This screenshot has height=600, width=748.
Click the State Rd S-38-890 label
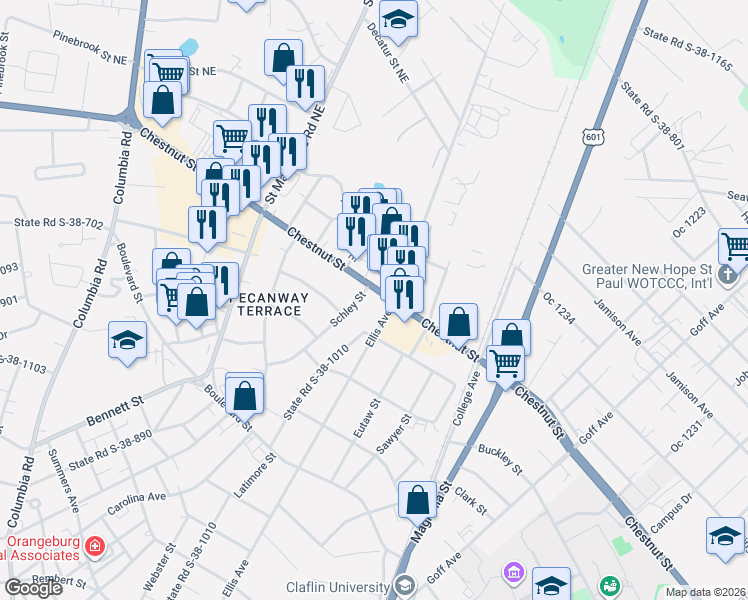tap(110, 450)
